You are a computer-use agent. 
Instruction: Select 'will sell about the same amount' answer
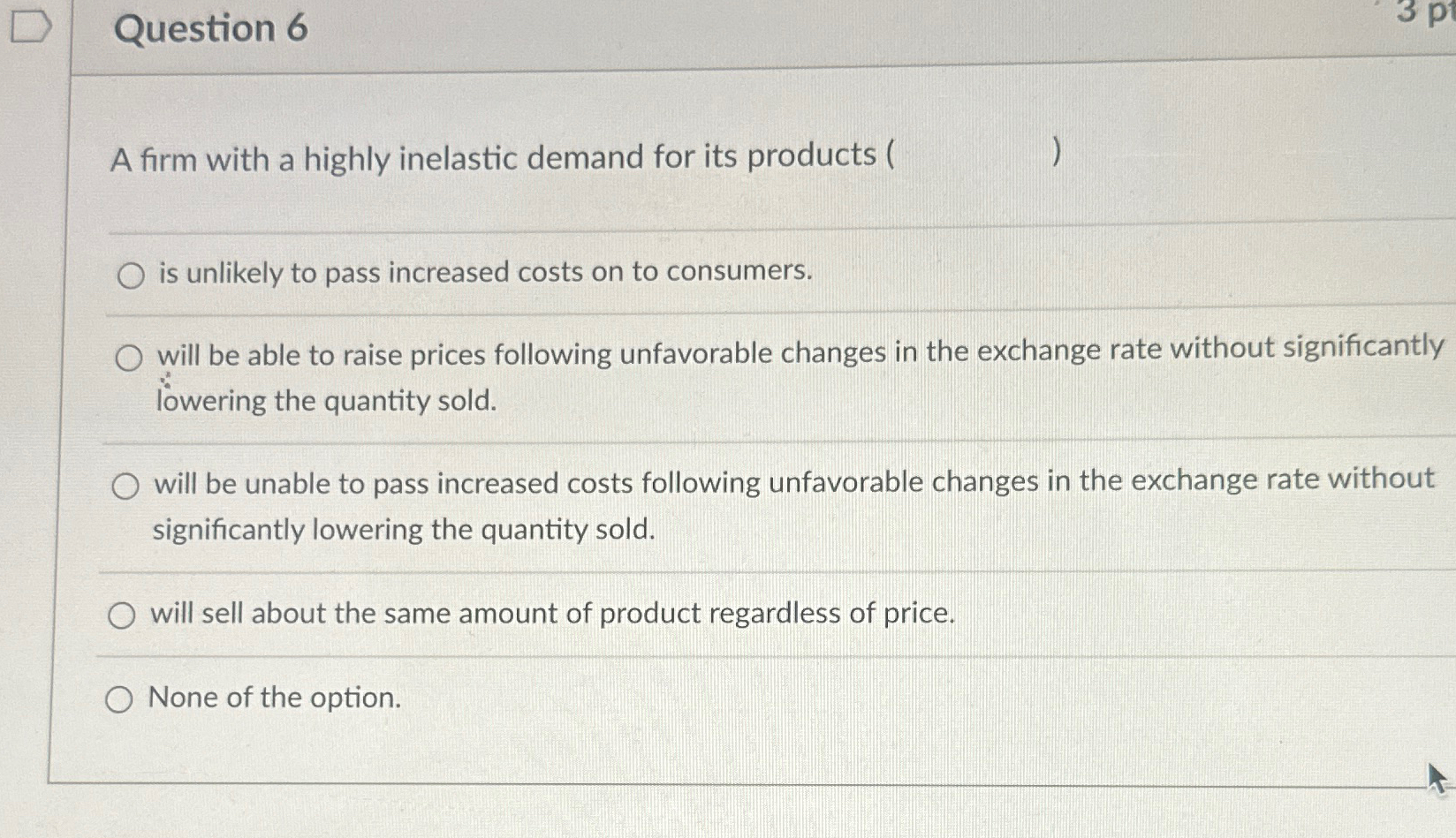pyautogui.click(x=121, y=615)
